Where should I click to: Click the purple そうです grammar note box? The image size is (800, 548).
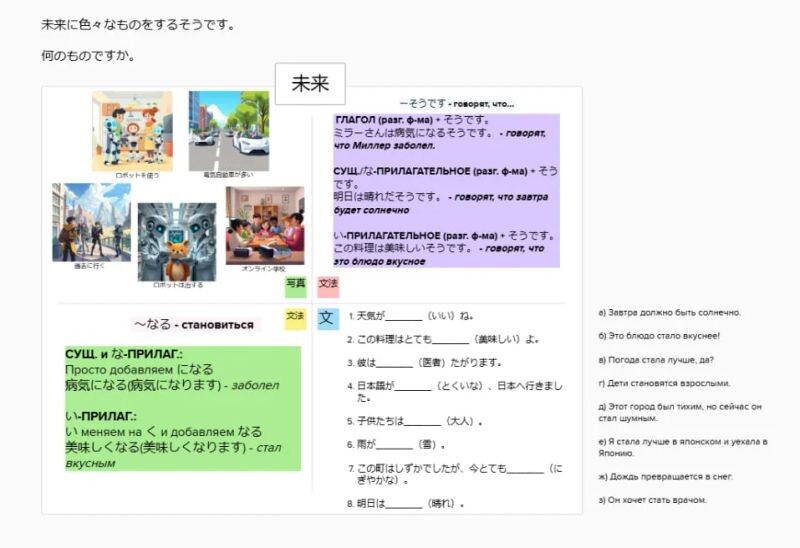pos(446,191)
